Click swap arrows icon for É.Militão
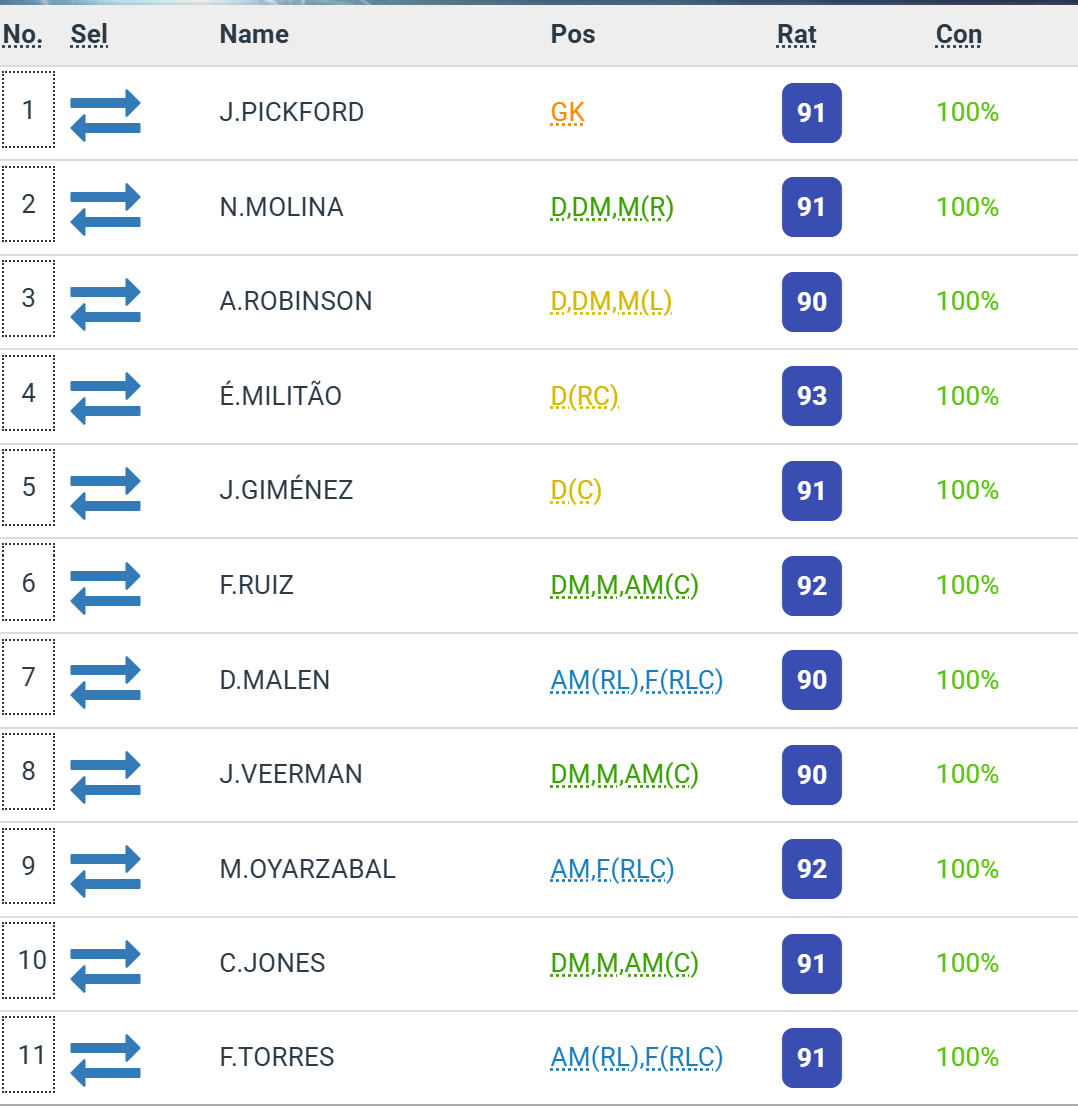The width and height of the screenshot is (1078, 1106). [105, 397]
